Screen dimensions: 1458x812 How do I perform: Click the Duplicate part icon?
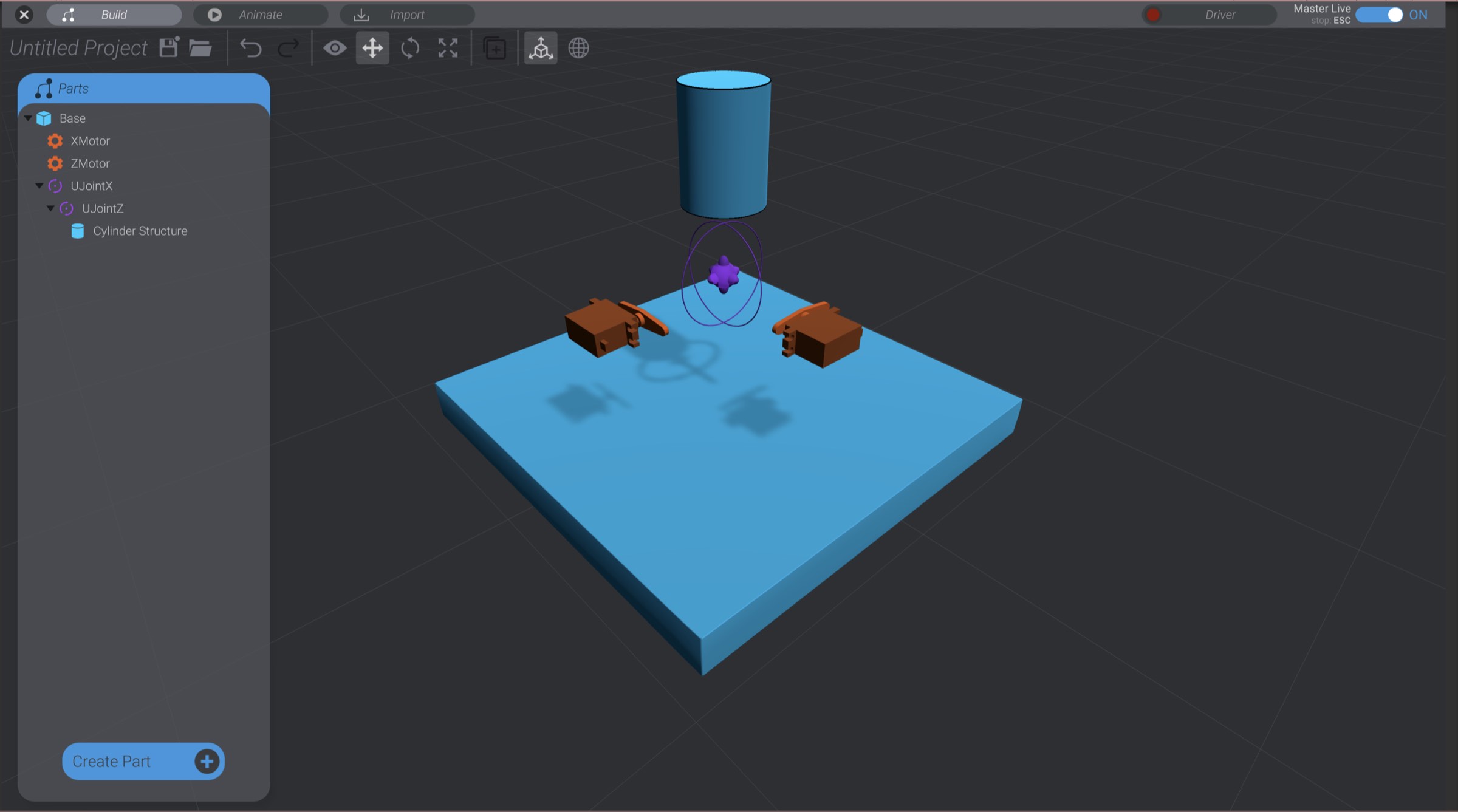point(494,49)
